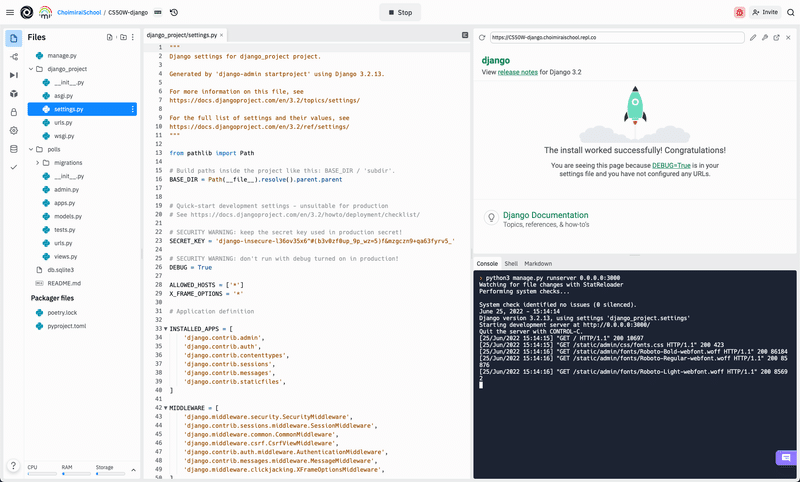Open the version history icon
Viewport: 800px width, 482px height.
174,12
